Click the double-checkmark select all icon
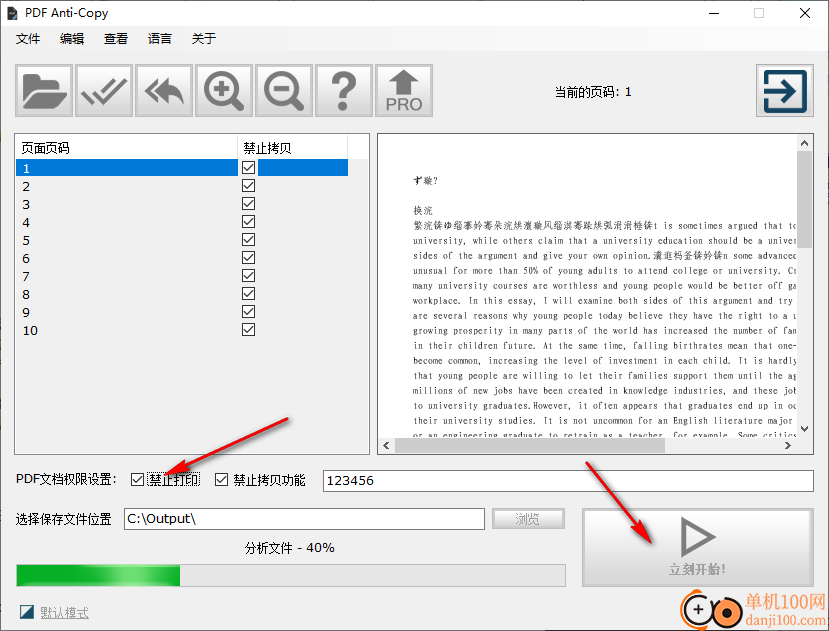The image size is (829, 631). click(x=104, y=90)
